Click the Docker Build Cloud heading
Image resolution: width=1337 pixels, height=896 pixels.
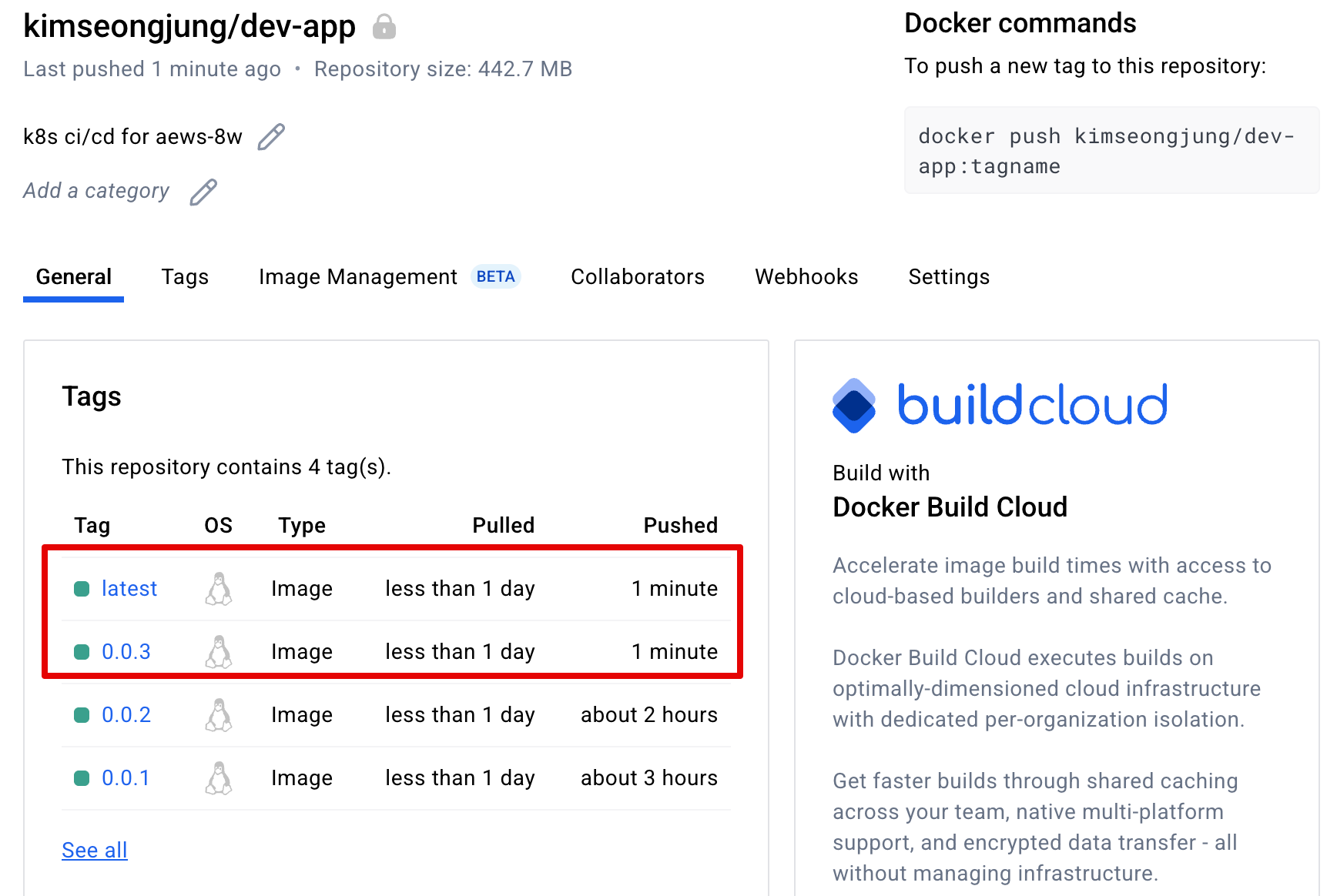[950, 507]
